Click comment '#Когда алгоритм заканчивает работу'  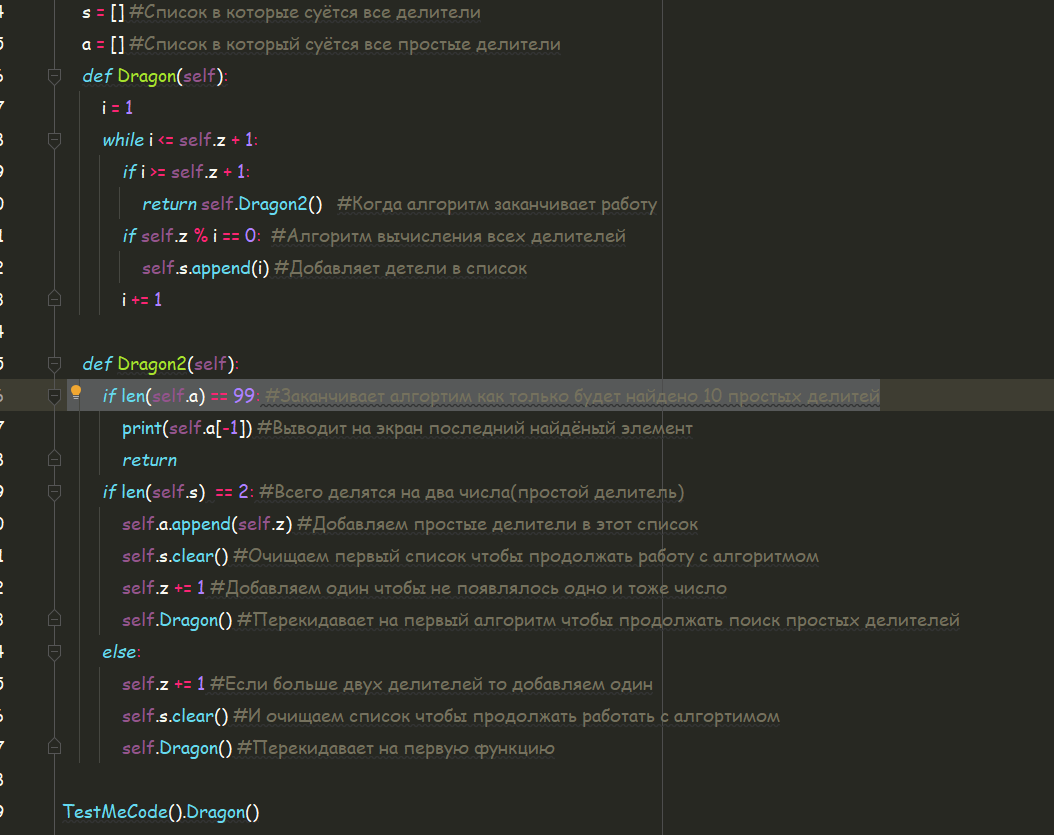(497, 204)
